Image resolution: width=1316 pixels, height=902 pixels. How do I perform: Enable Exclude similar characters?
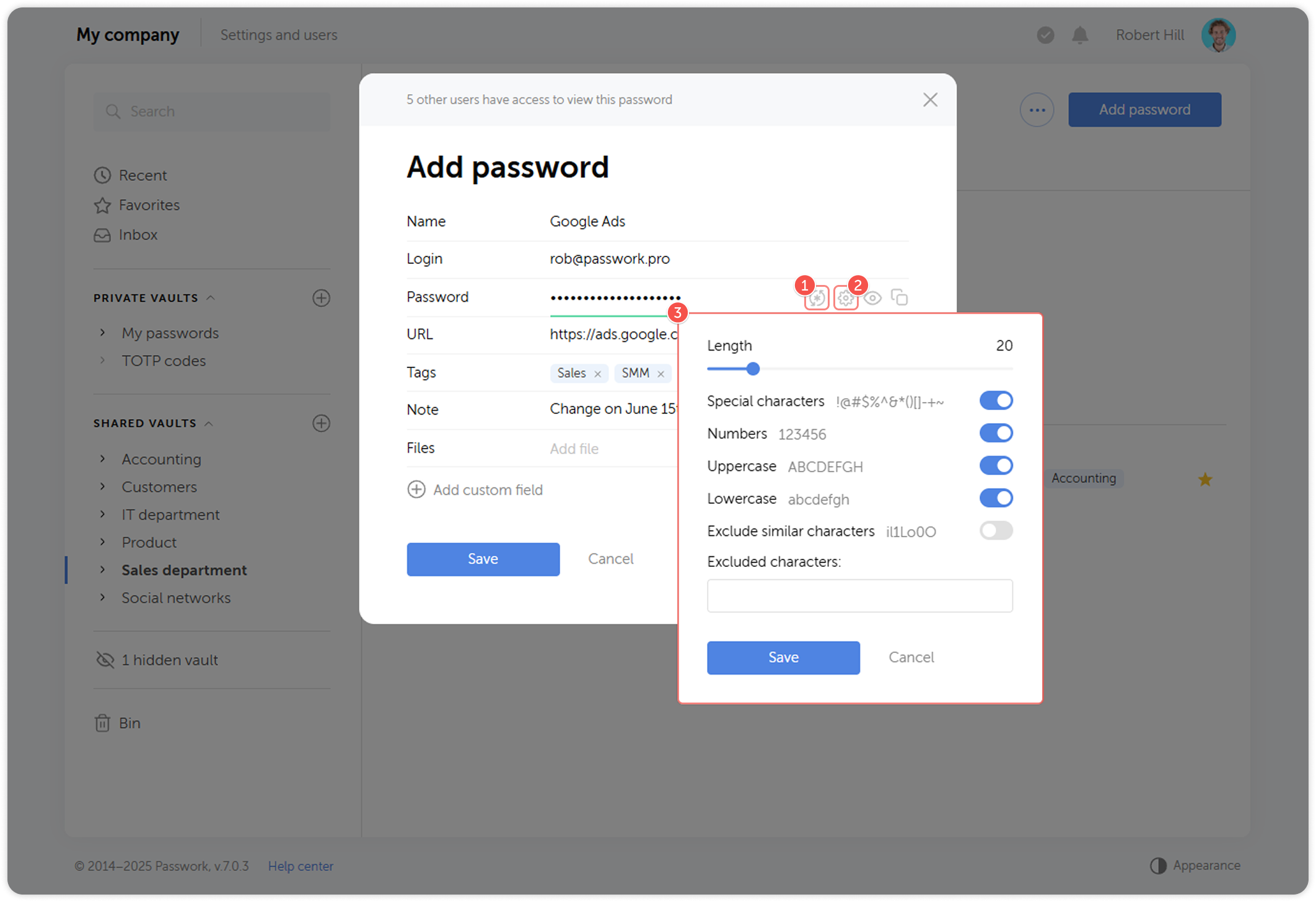995,530
